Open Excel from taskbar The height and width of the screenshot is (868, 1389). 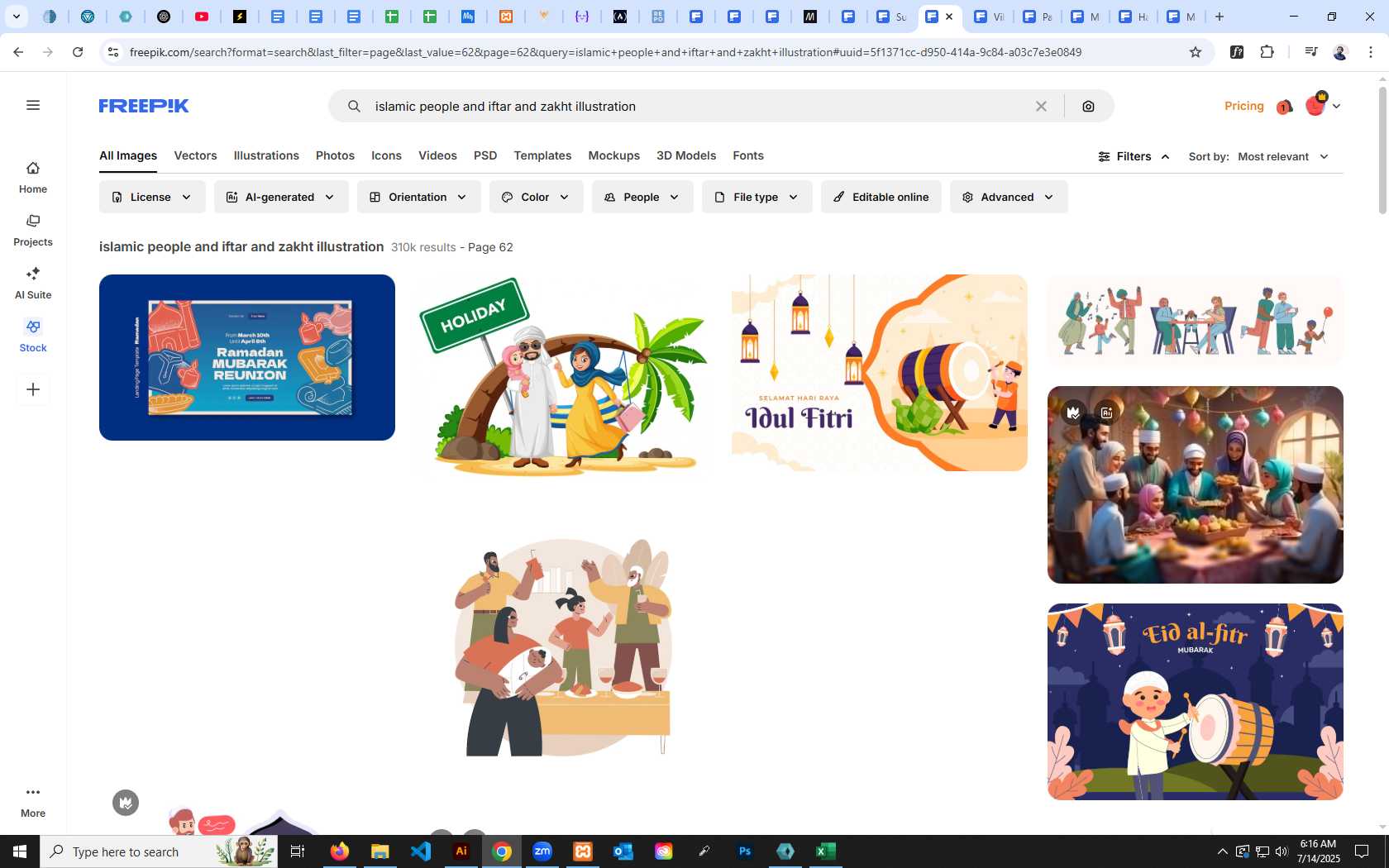825,851
